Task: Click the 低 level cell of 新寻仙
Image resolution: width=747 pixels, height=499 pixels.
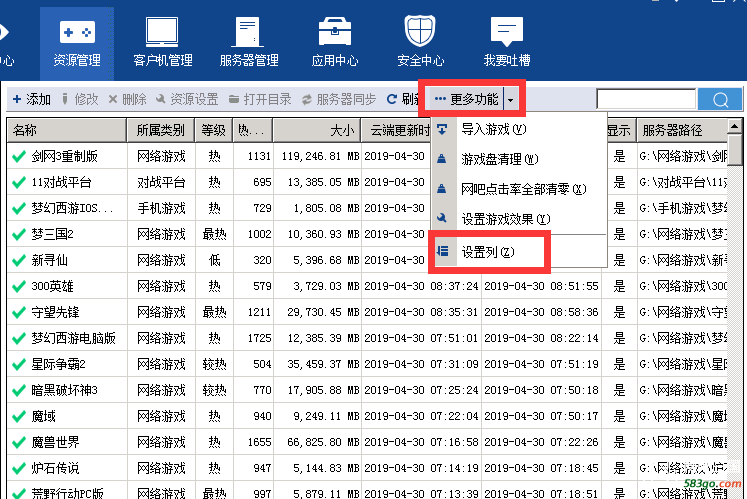Action: 214,260
